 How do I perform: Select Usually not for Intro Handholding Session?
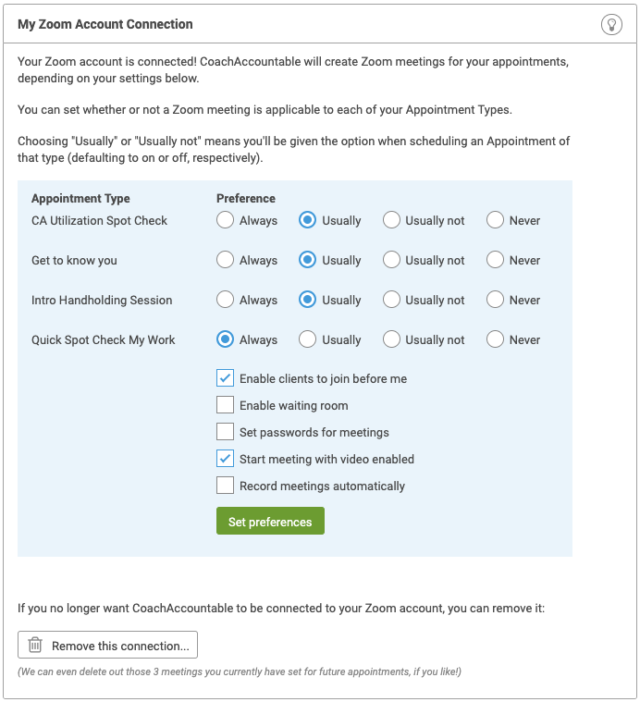click(x=391, y=300)
